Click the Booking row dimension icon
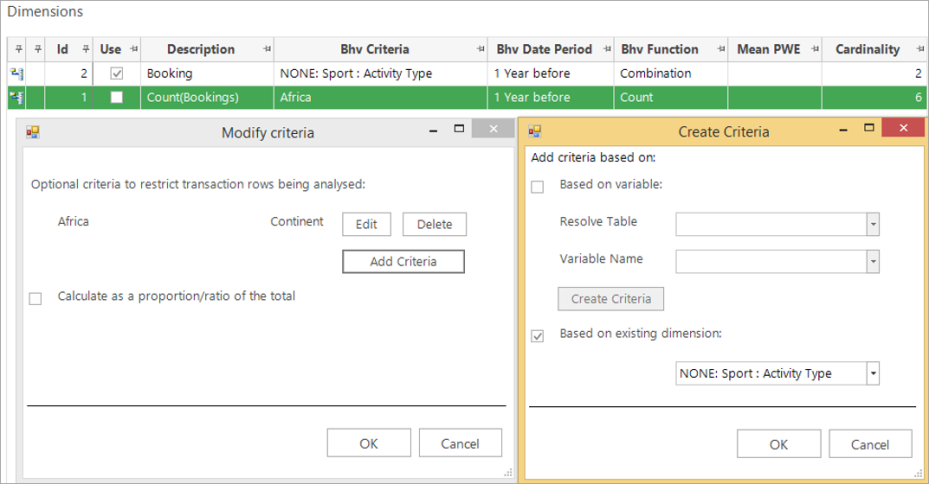The image size is (929, 484). click(x=17, y=73)
